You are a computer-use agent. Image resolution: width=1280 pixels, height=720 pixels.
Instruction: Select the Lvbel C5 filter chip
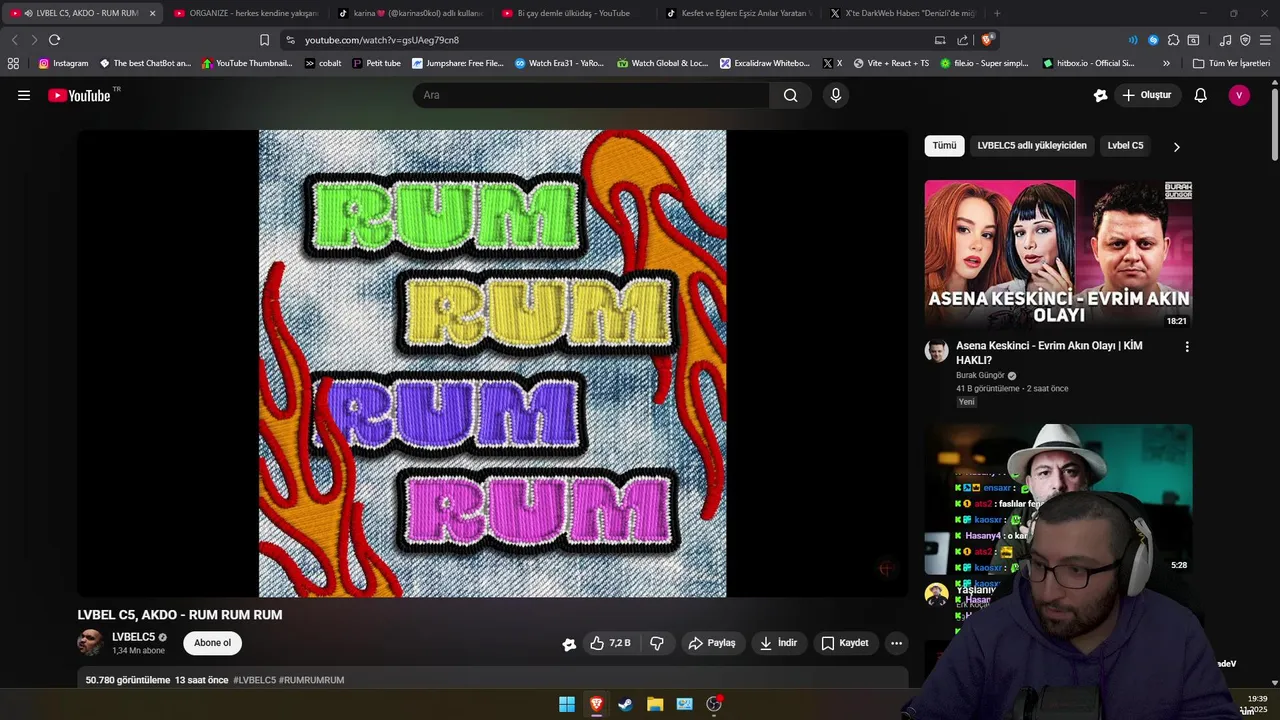1125,146
